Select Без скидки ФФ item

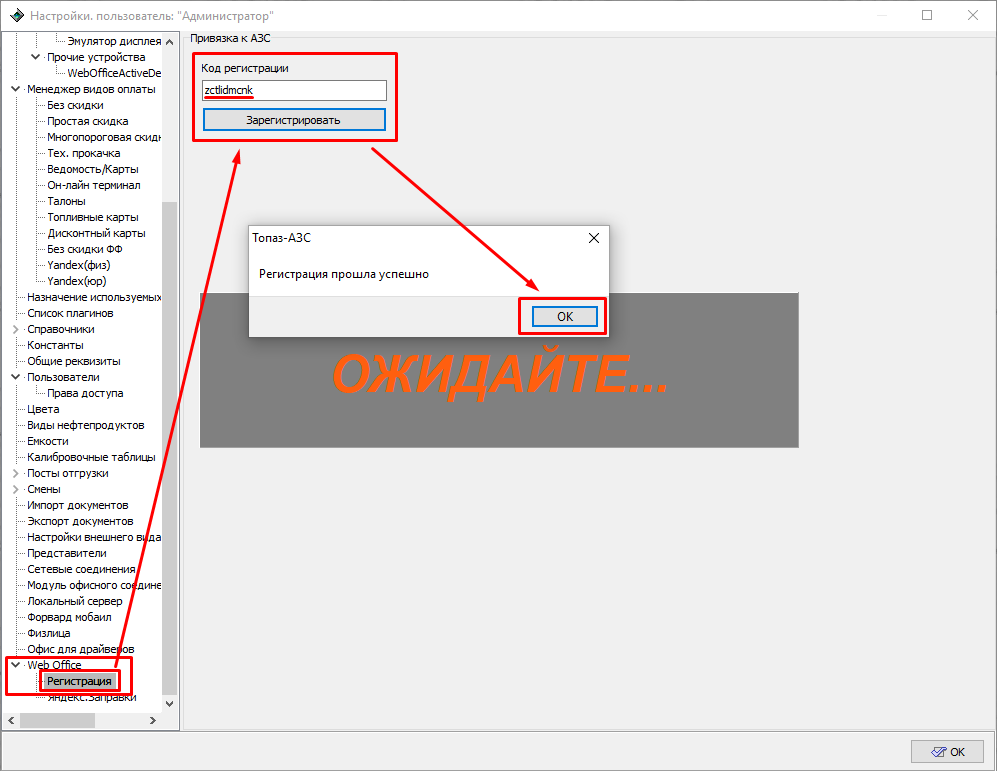tap(85, 249)
